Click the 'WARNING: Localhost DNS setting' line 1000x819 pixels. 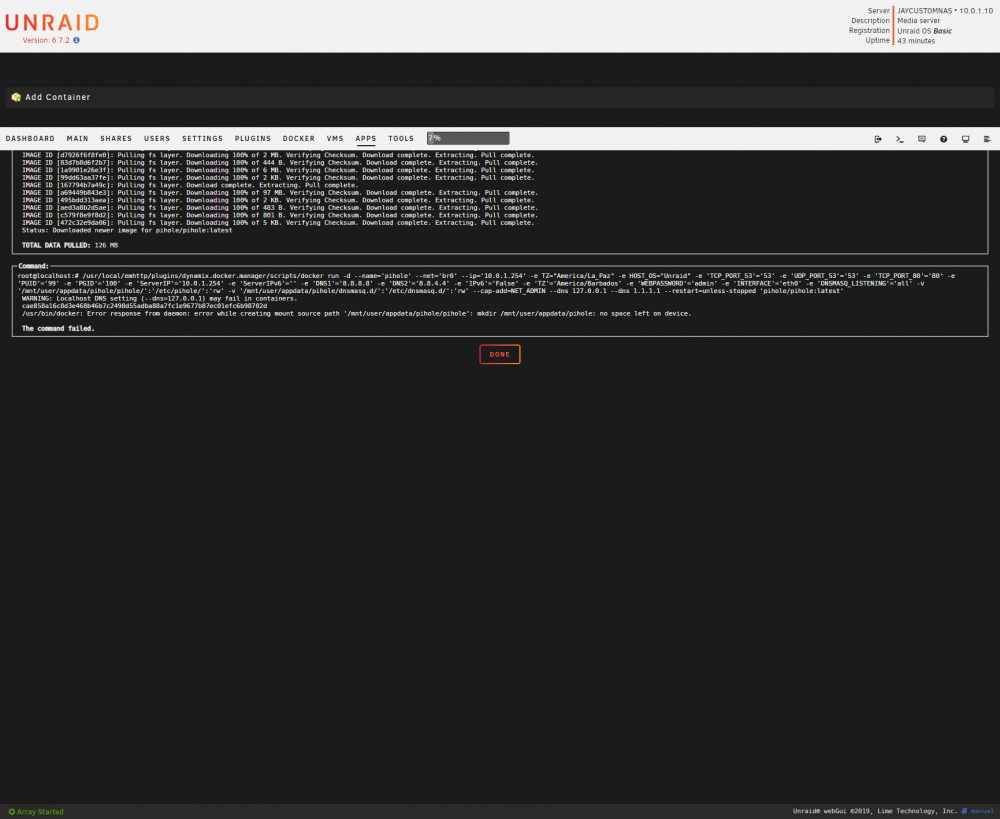click(159, 299)
